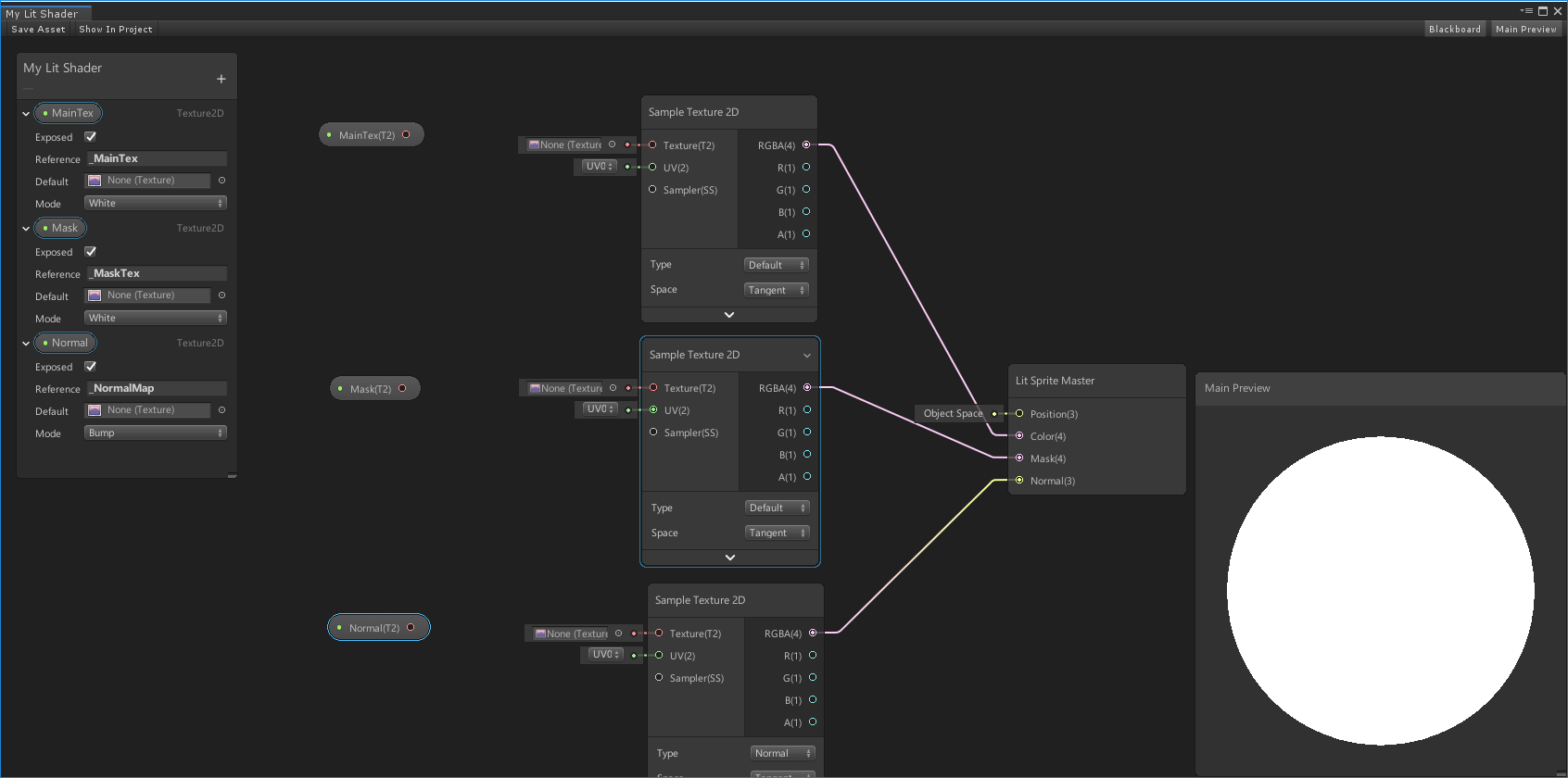Click the _NormalMap reference input field

pos(157,389)
